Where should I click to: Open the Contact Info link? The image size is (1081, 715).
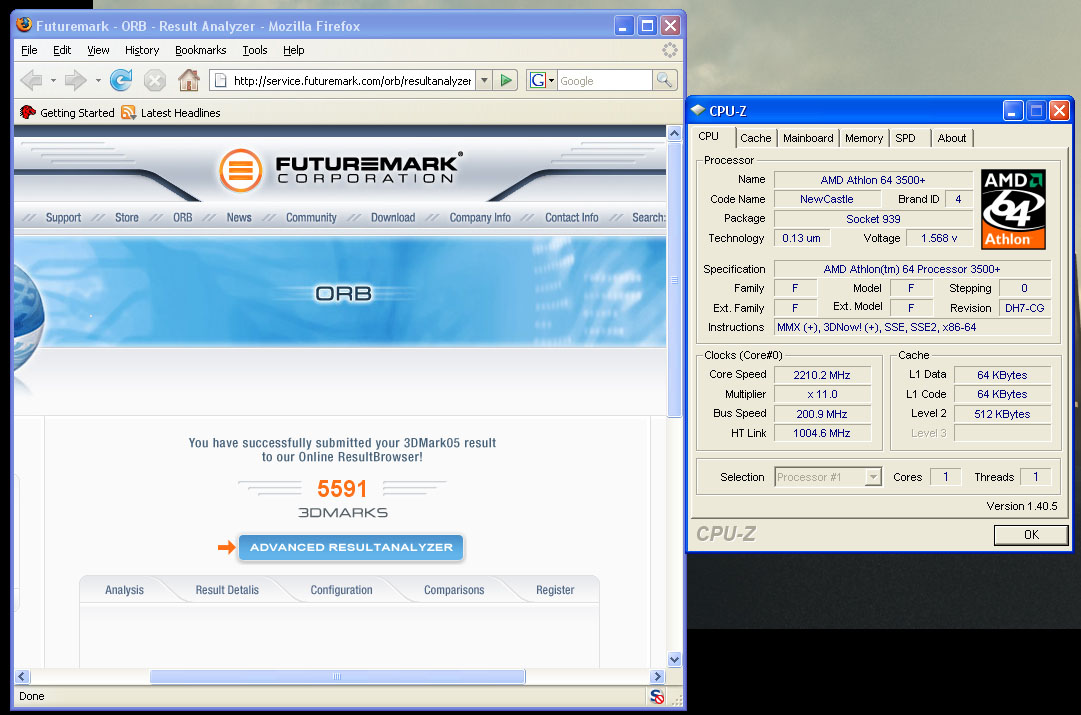[x=572, y=218]
